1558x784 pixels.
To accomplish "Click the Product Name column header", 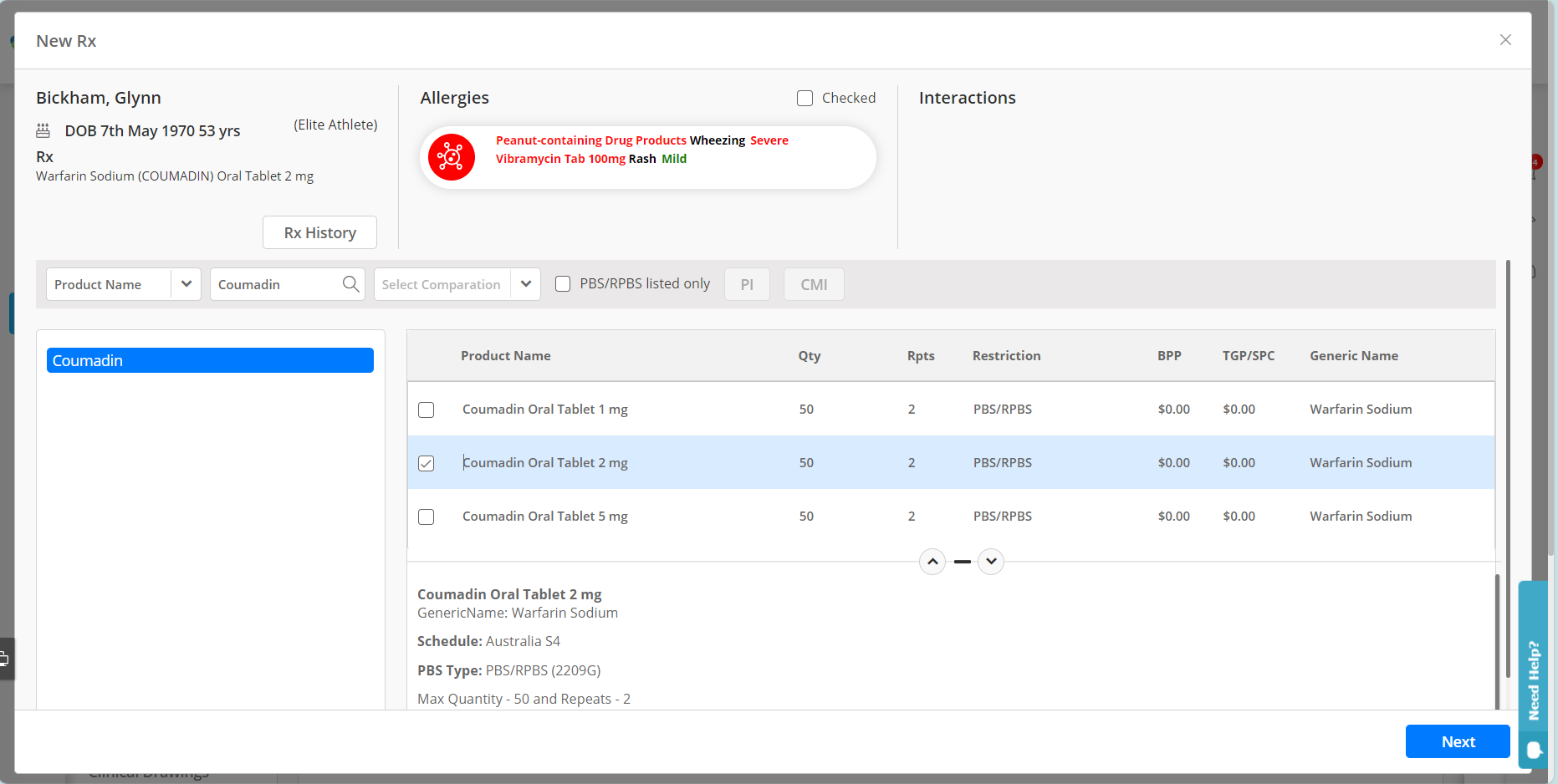I will point(506,356).
